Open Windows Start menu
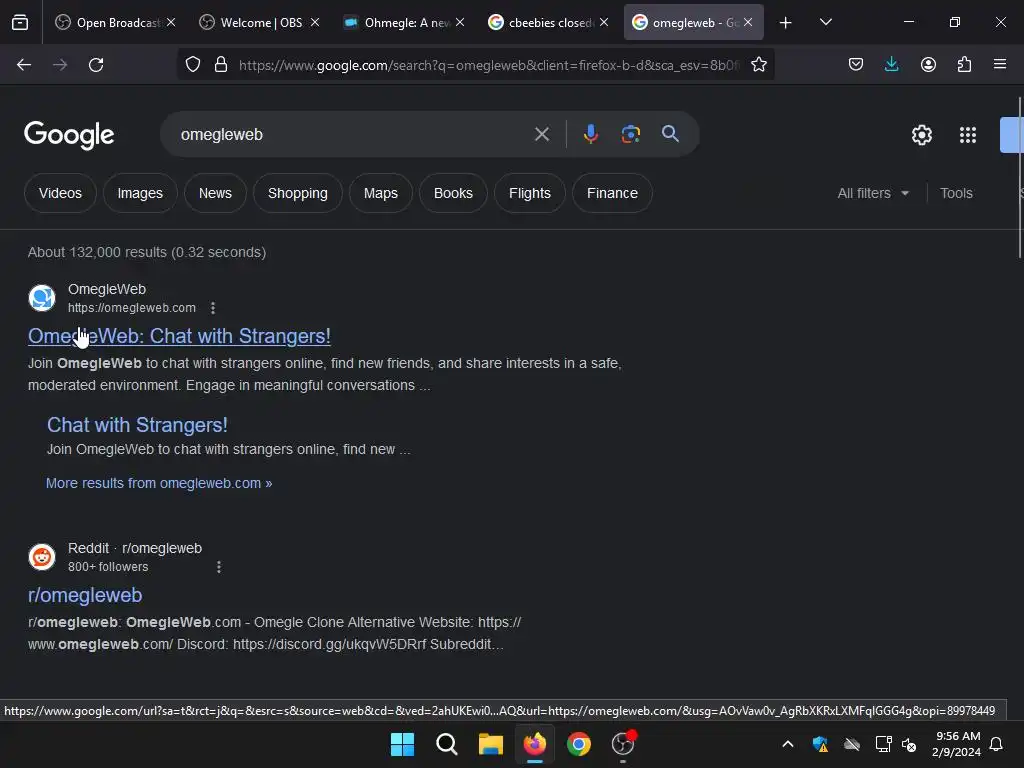Image resolution: width=1024 pixels, height=768 pixels. click(x=402, y=744)
